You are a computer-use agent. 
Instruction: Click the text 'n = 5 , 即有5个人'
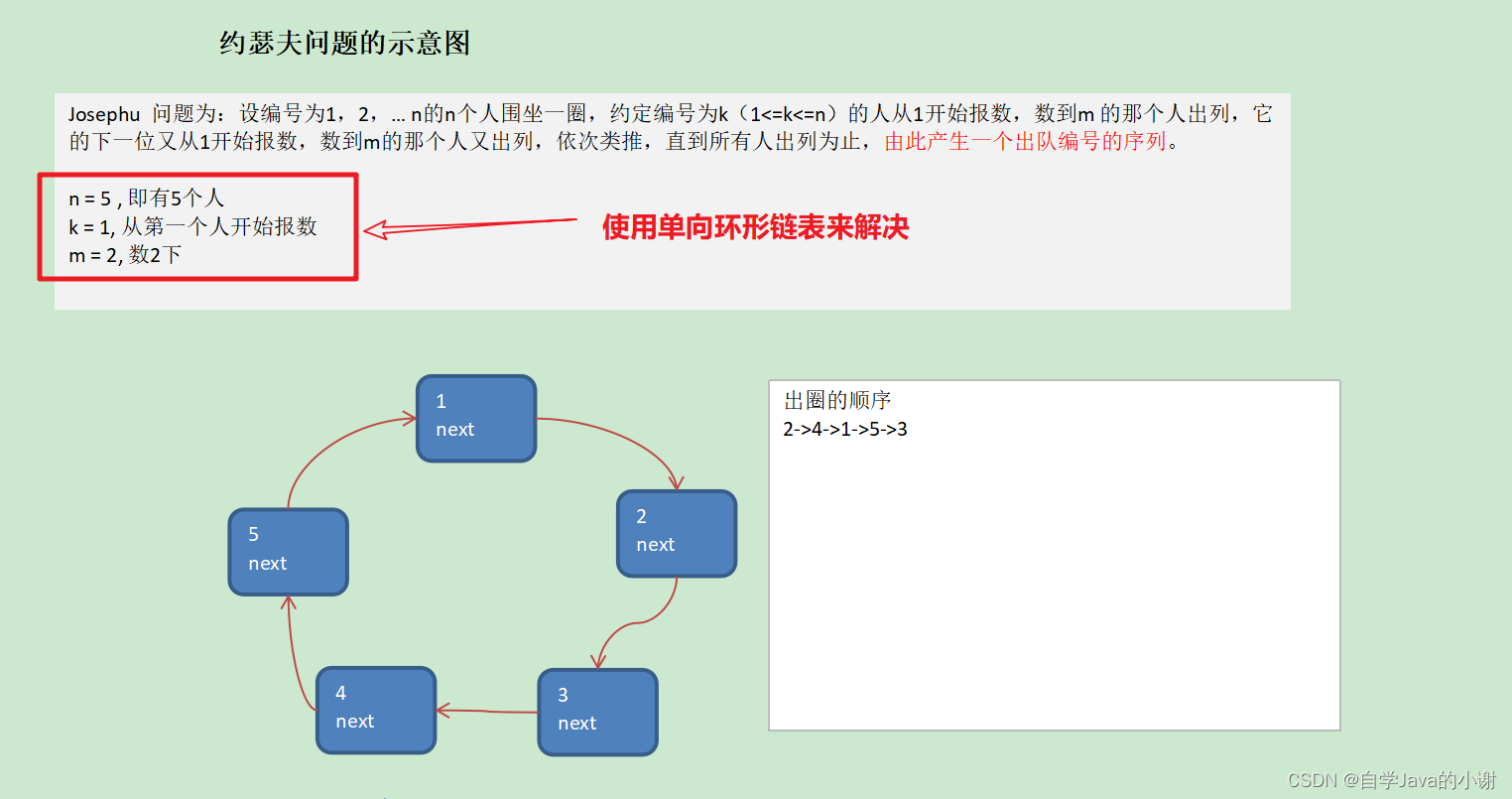click(147, 199)
